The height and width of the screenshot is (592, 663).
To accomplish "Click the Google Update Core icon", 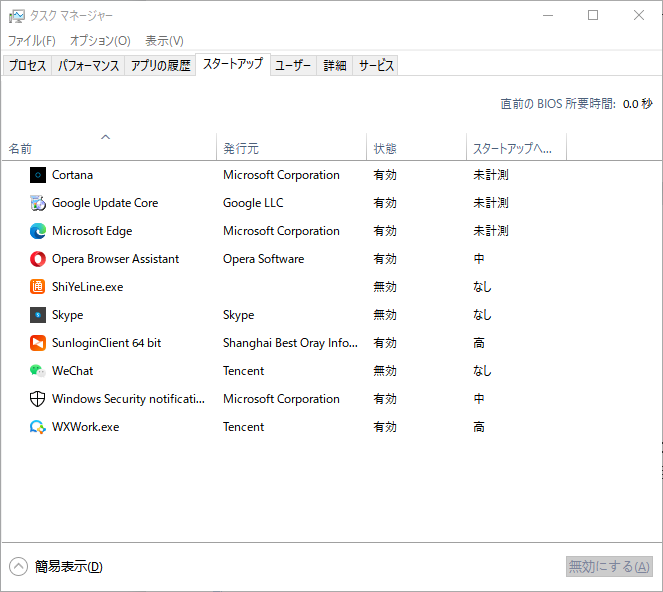I will pyautogui.click(x=38, y=203).
